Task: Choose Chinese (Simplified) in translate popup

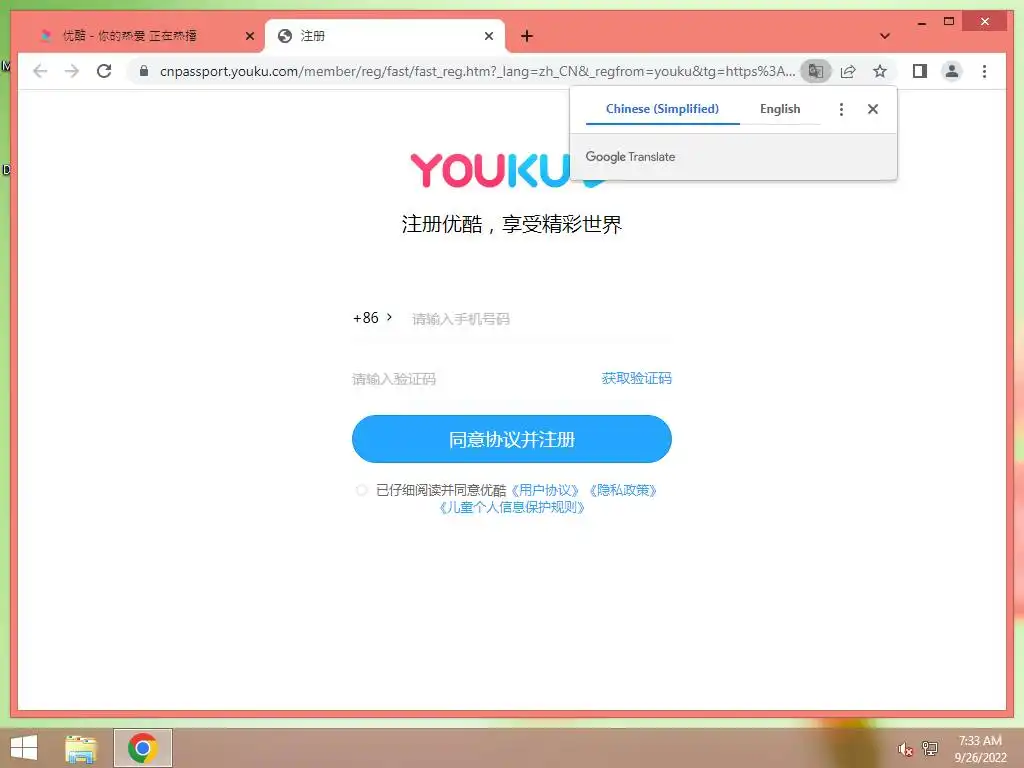Action: pos(662,109)
